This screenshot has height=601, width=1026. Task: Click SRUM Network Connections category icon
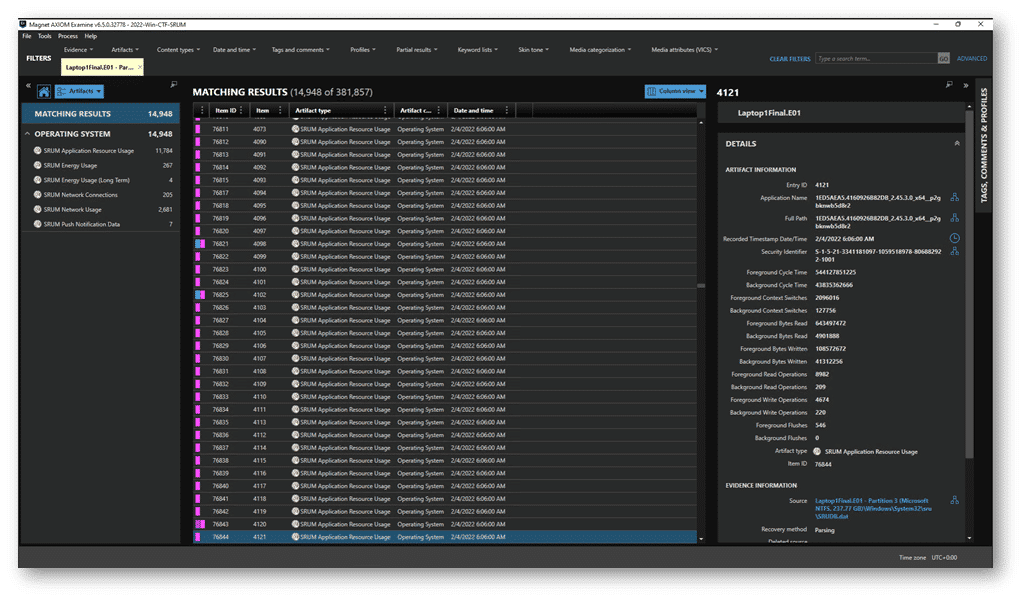point(37,194)
